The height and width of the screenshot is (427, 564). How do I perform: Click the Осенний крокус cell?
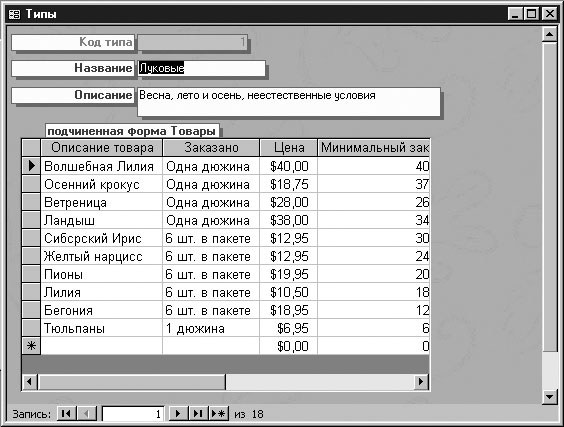[102, 184]
